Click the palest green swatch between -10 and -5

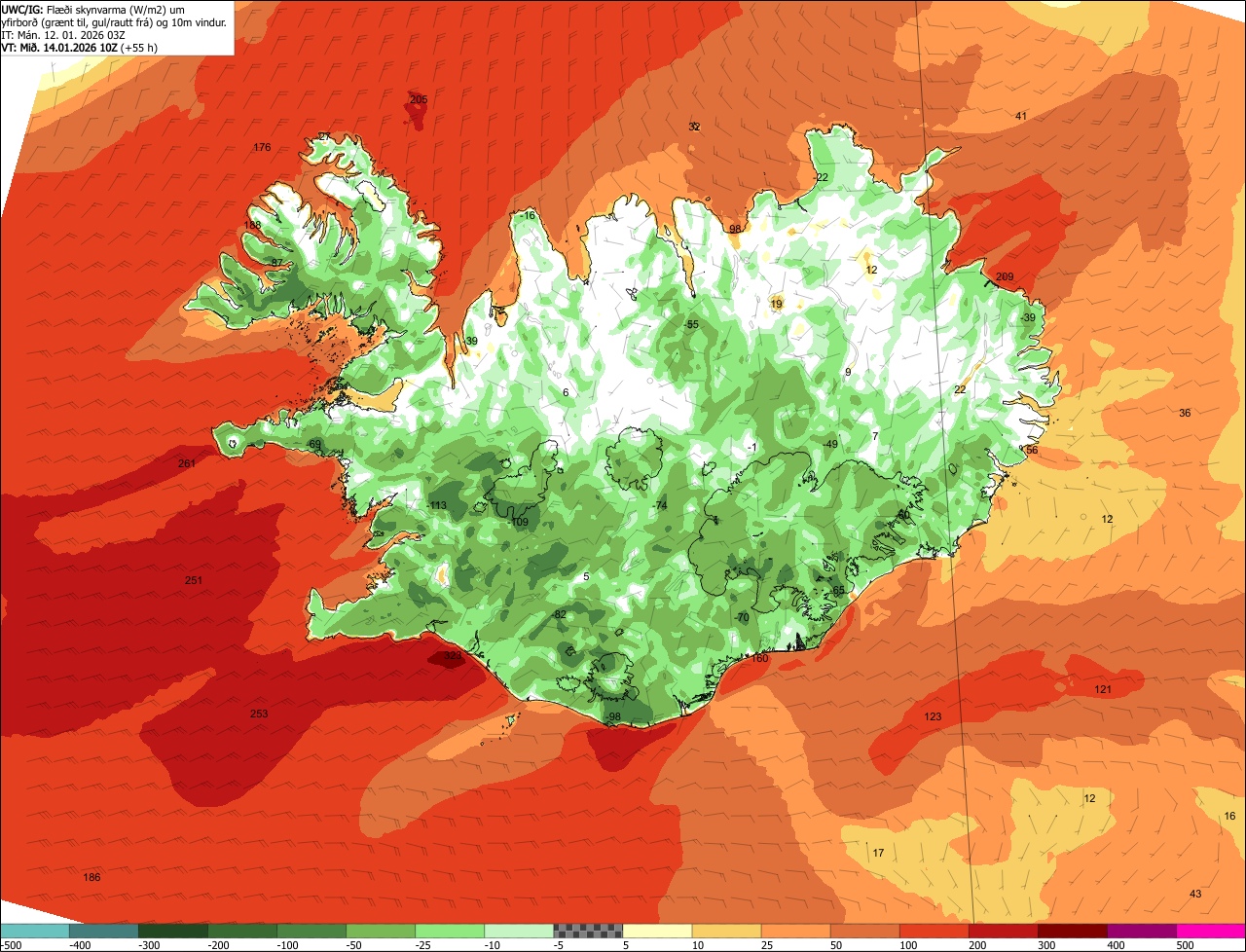(x=519, y=931)
